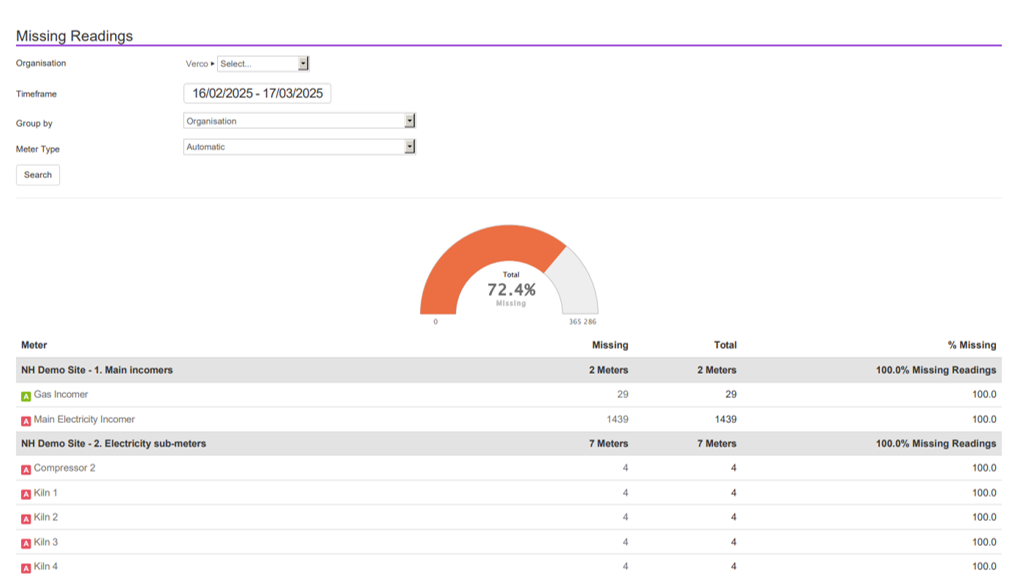Click the green Gas Incomer meter icon
The width and height of the screenshot is (1009, 574).
(x=26, y=396)
